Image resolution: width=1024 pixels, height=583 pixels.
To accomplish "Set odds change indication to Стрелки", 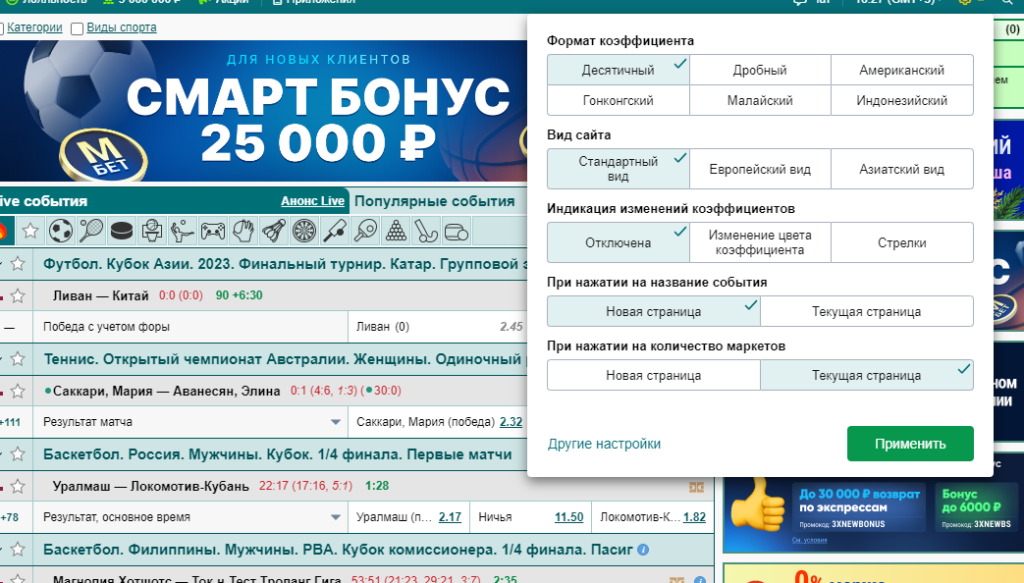I will (902, 243).
